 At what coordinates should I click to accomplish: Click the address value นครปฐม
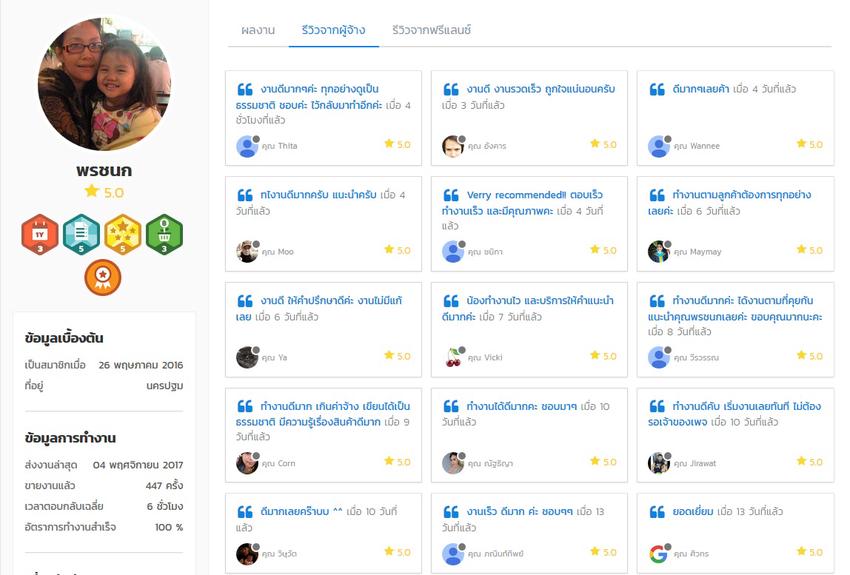point(165,386)
